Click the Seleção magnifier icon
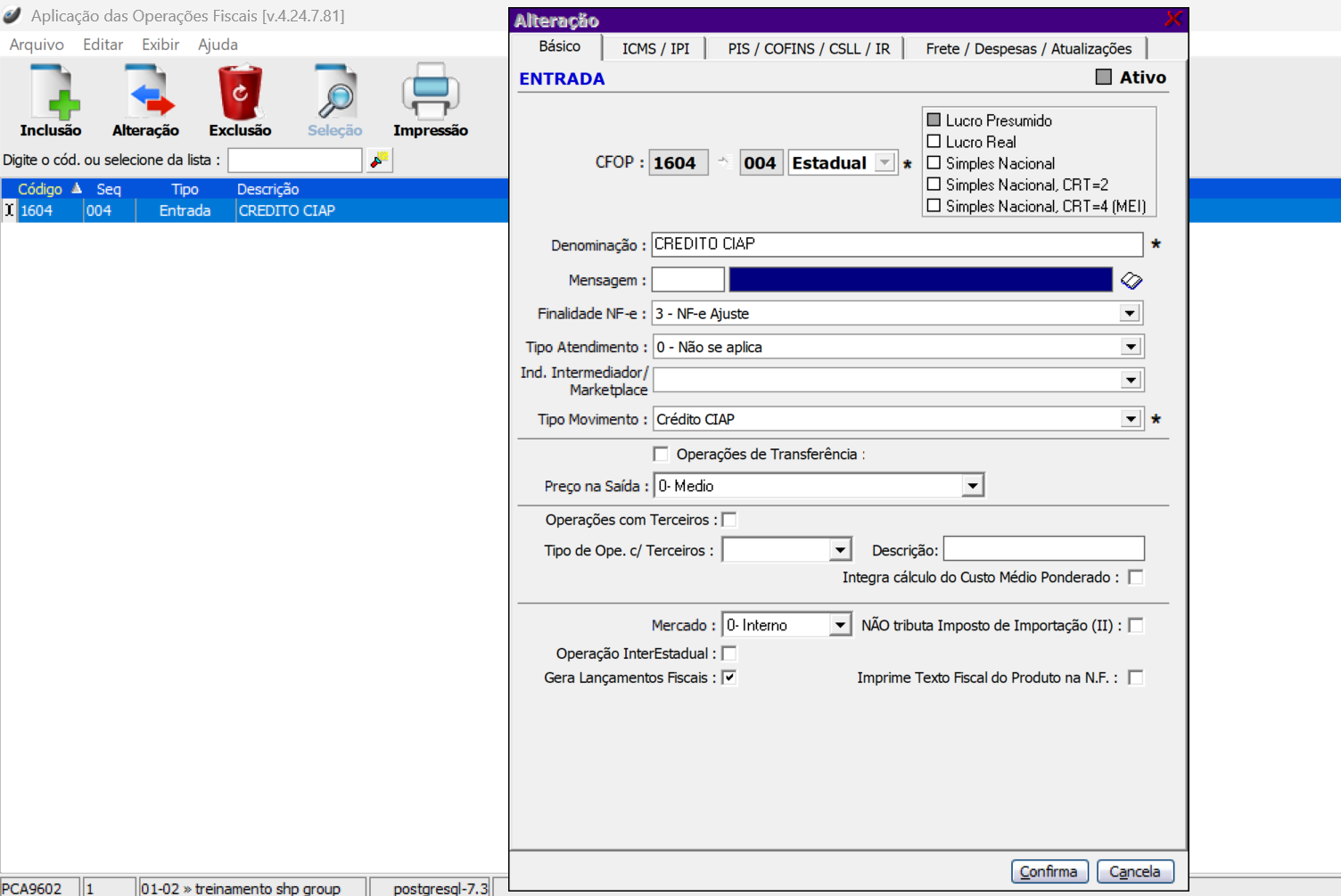The image size is (1341, 896). pyautogui.click(x=335, y=93)
